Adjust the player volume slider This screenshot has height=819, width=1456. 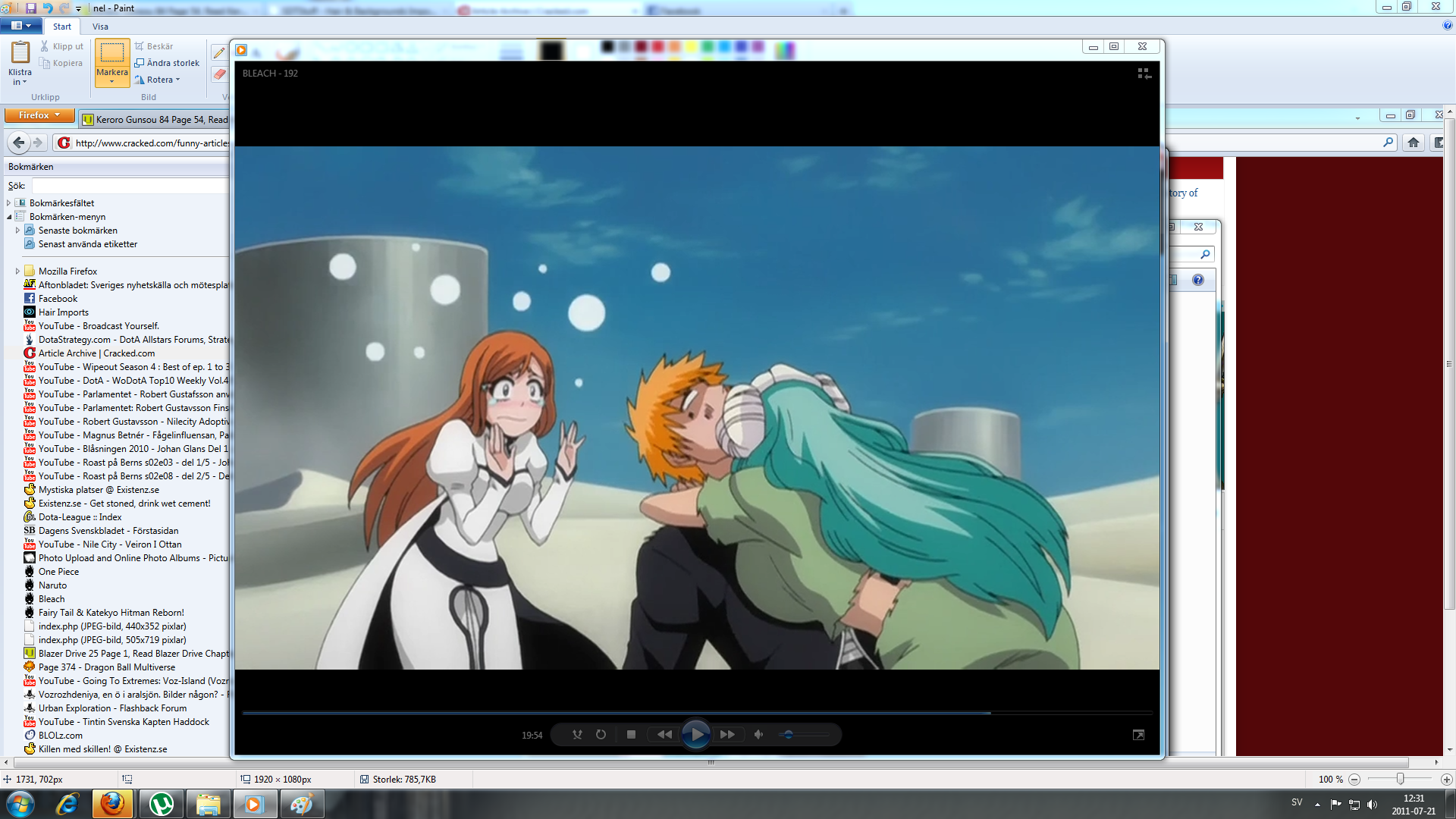pyautogui.click(x=789, y=734)
